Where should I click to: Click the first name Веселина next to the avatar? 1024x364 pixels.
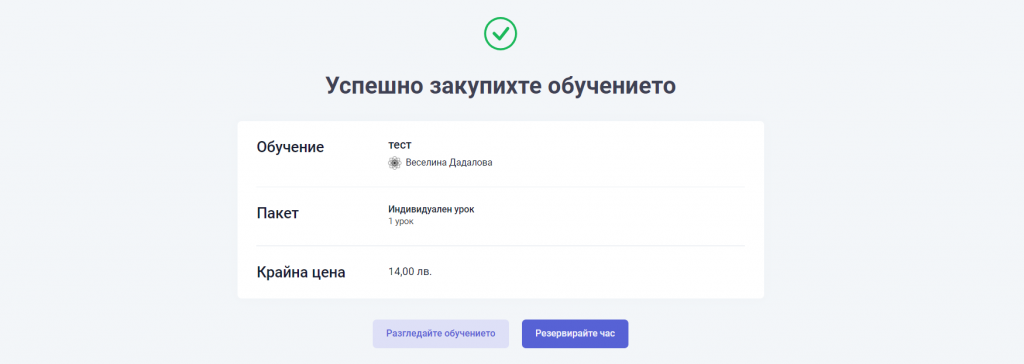[426, 163]
